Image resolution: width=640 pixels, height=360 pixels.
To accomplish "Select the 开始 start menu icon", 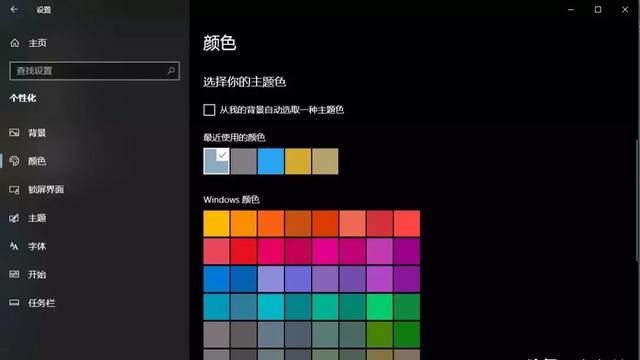I will click(x=14, y=274).
